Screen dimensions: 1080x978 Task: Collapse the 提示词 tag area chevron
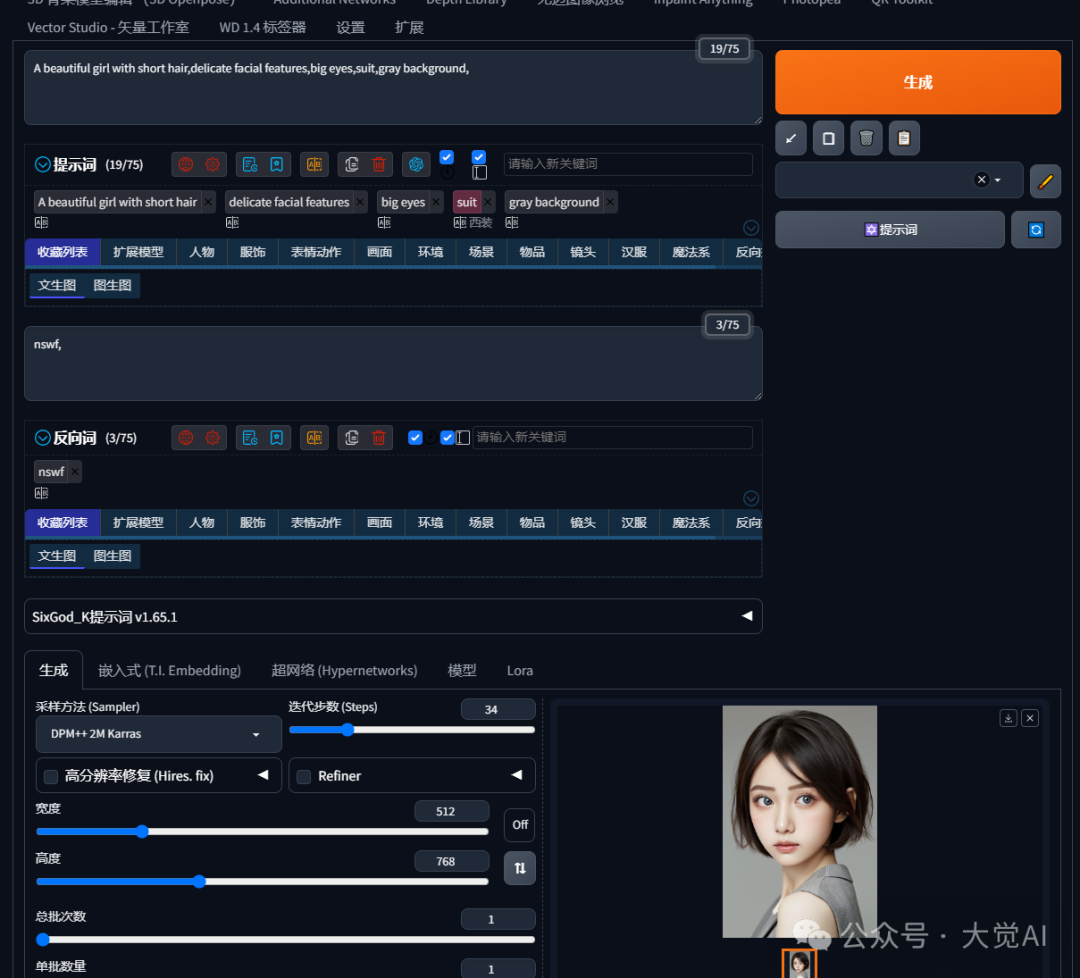751,227
